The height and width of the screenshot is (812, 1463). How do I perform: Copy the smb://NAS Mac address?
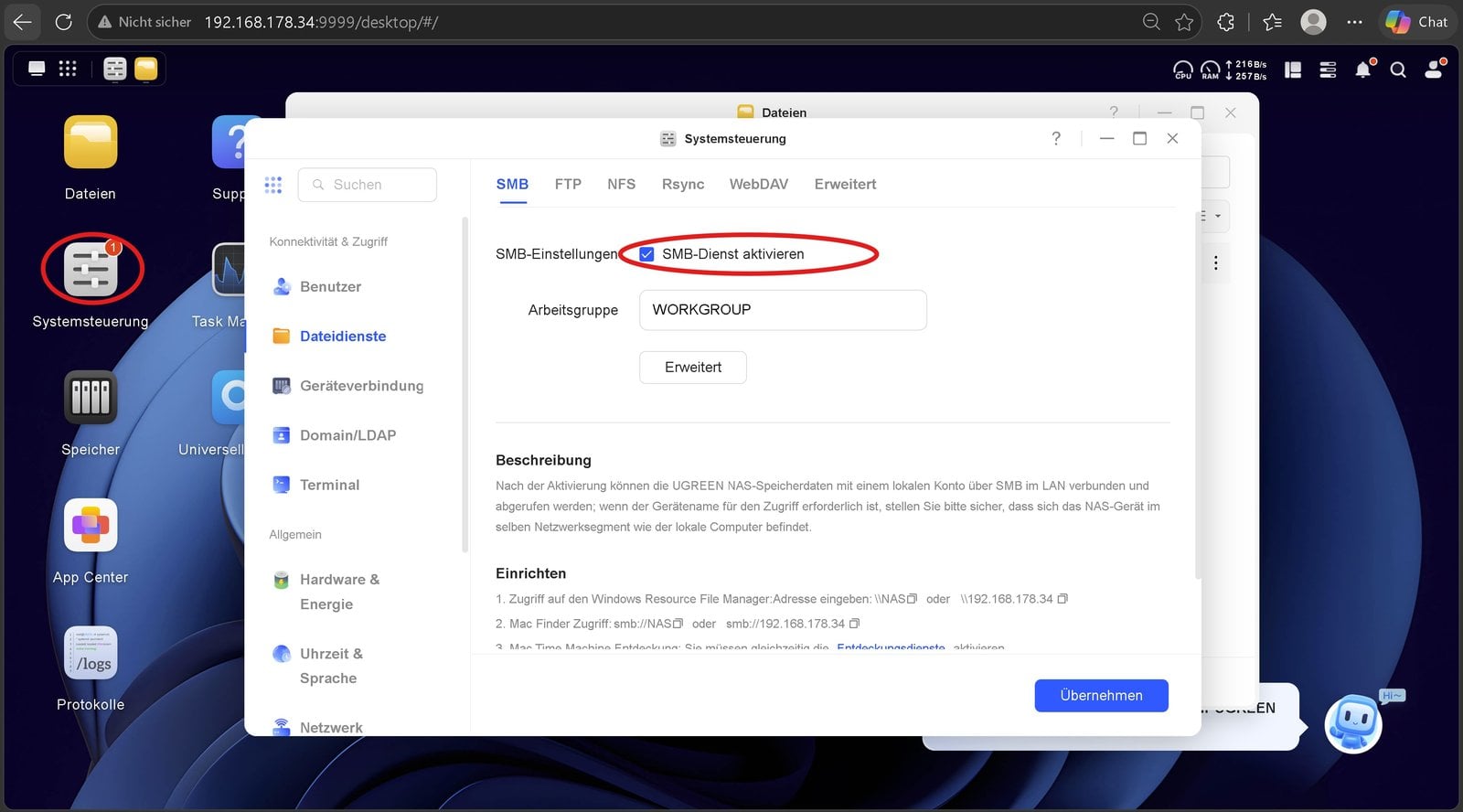click(x=678, y=624)
